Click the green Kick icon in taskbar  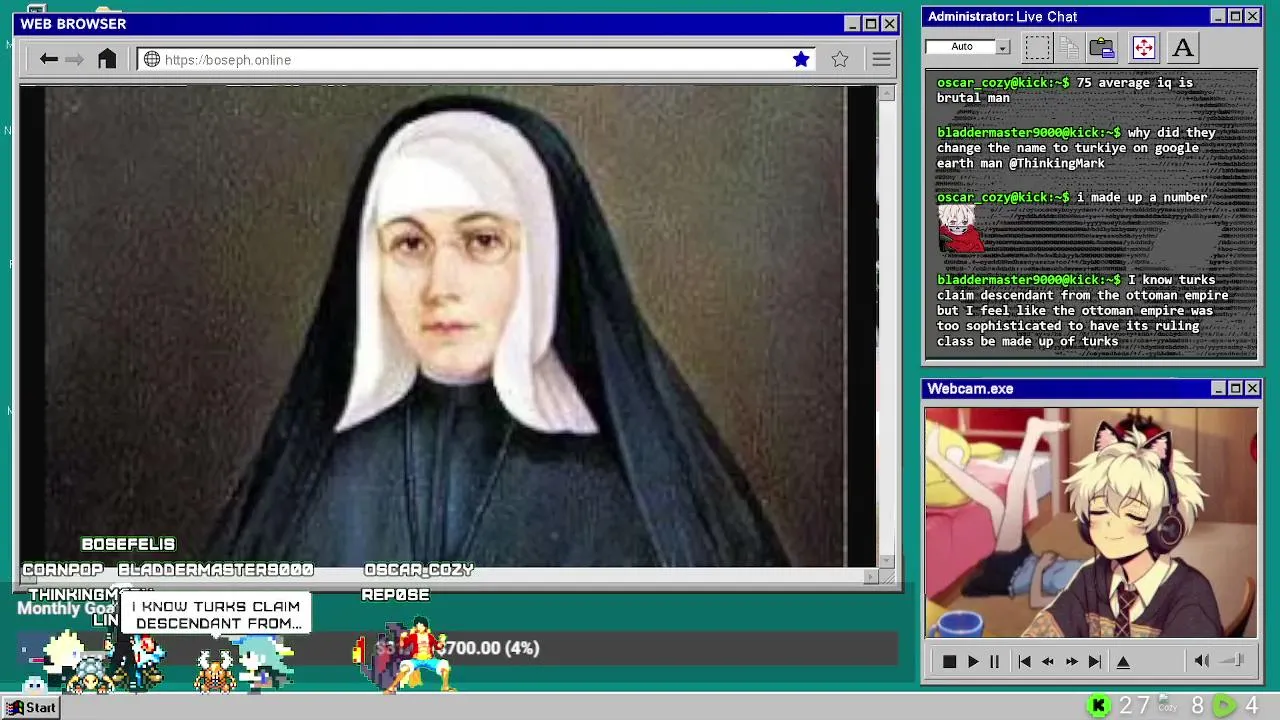coord(1099,706)
